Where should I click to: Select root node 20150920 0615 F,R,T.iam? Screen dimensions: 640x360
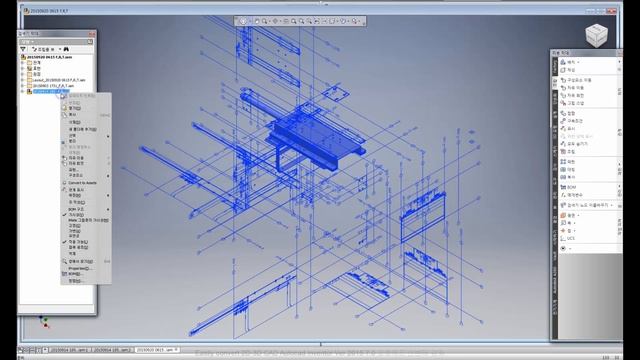pyautogui.click(x=49, y=57)
